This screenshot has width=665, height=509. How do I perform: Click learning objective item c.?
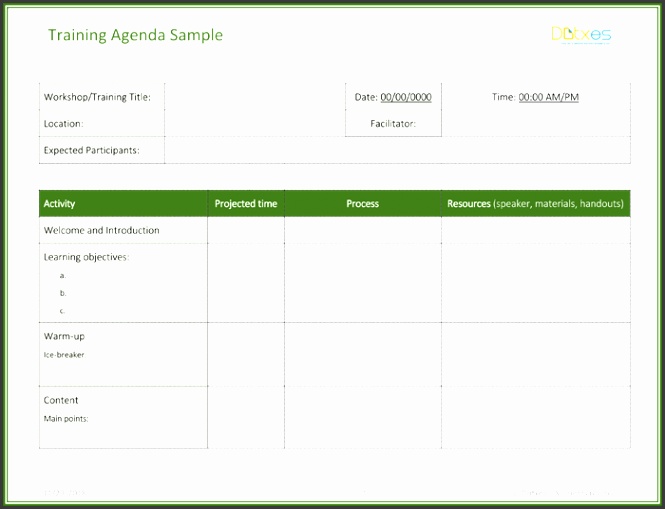click(63, 311)
